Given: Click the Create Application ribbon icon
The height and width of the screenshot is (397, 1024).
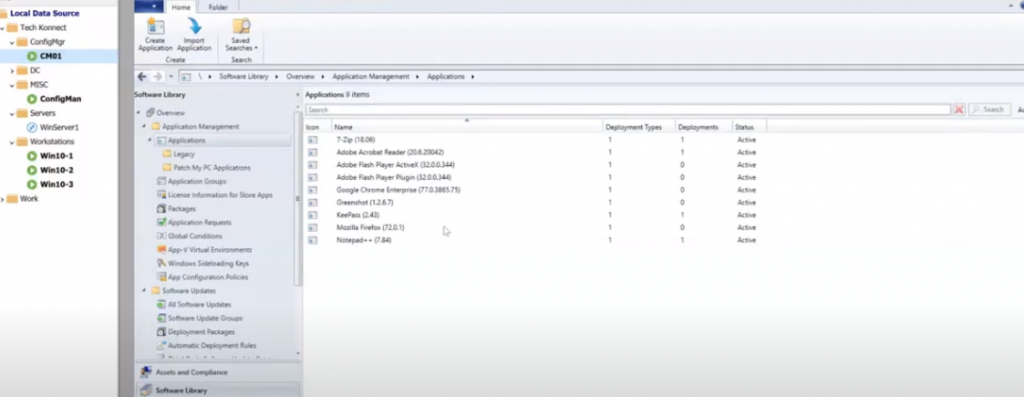Looking at the screenshot, I should coord(155,27).
